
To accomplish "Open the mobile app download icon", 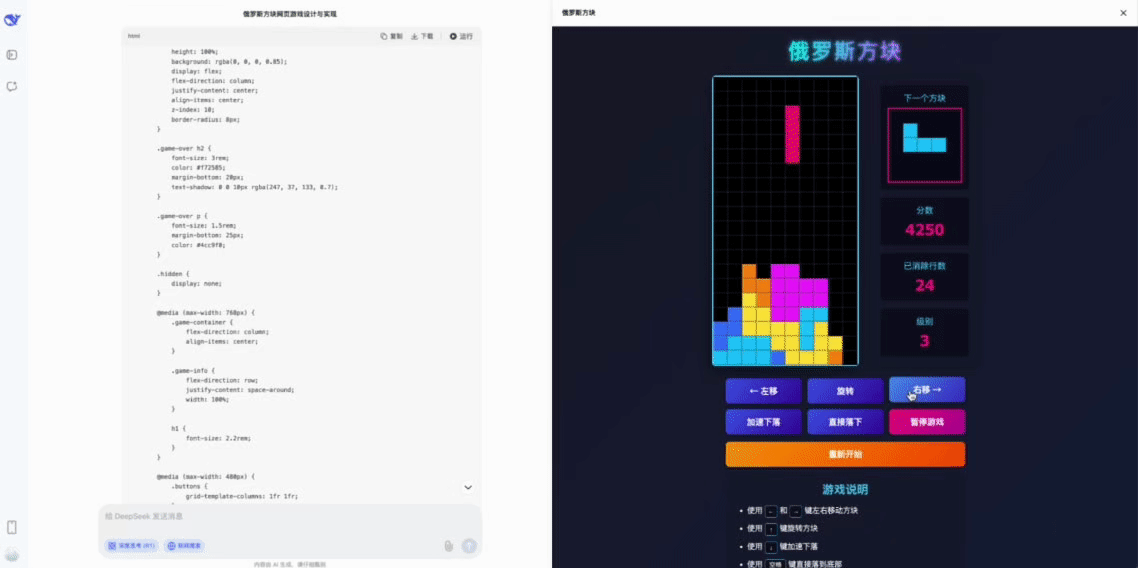I will pos(12,527).
